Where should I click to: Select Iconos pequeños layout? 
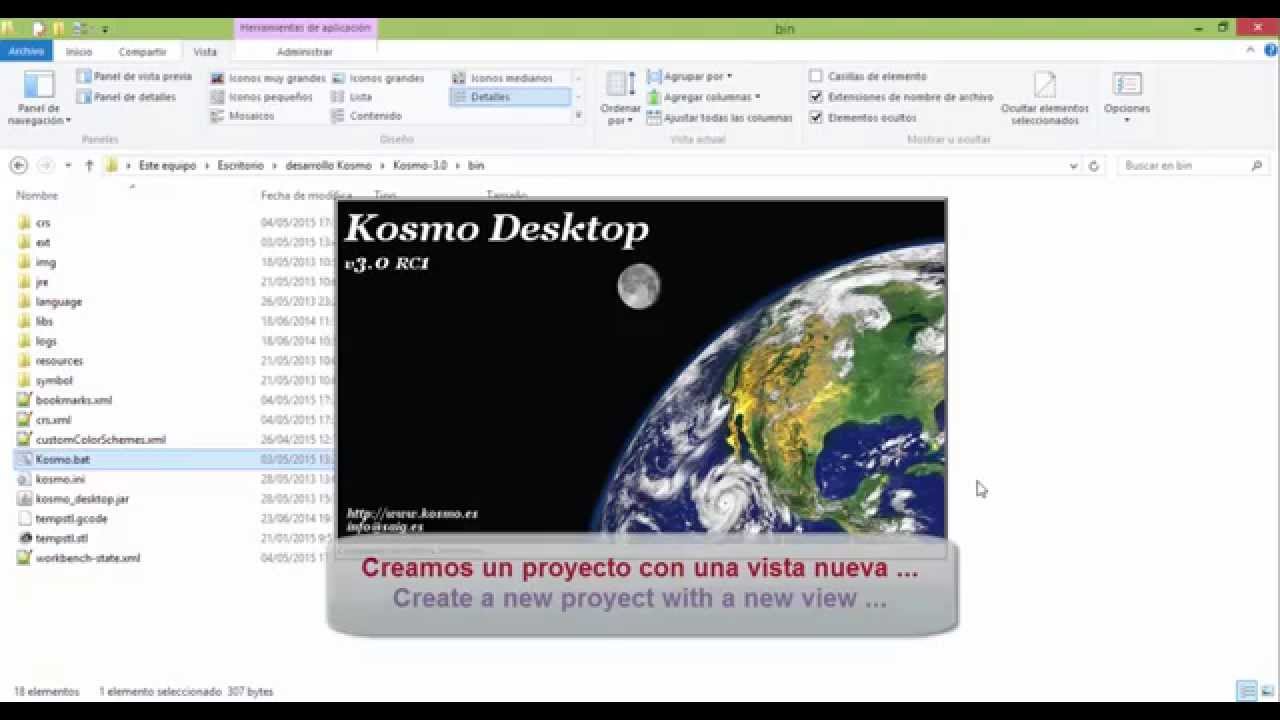click(262, 97)
